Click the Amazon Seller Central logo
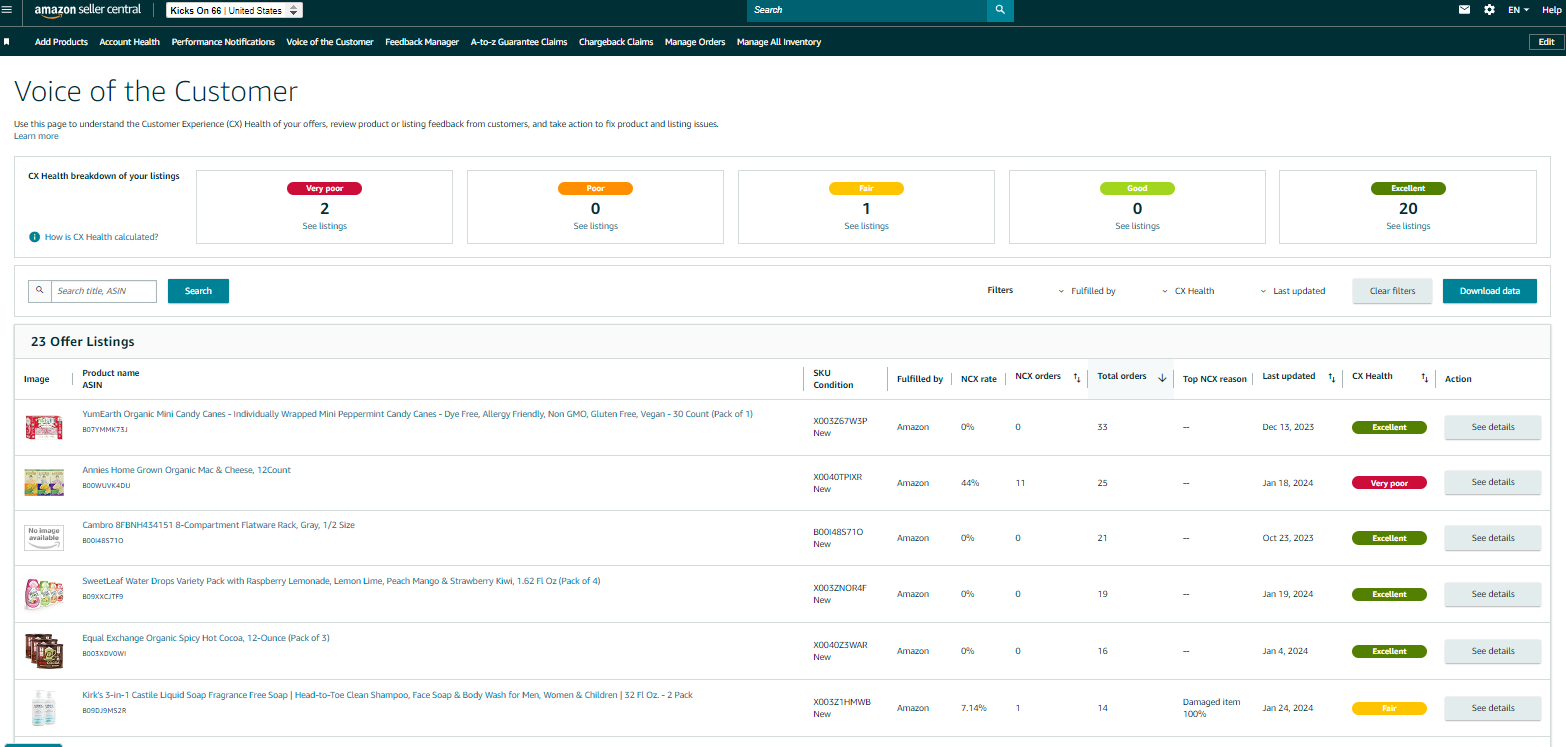The image size is (1566, 747). (x=88, y=10)
